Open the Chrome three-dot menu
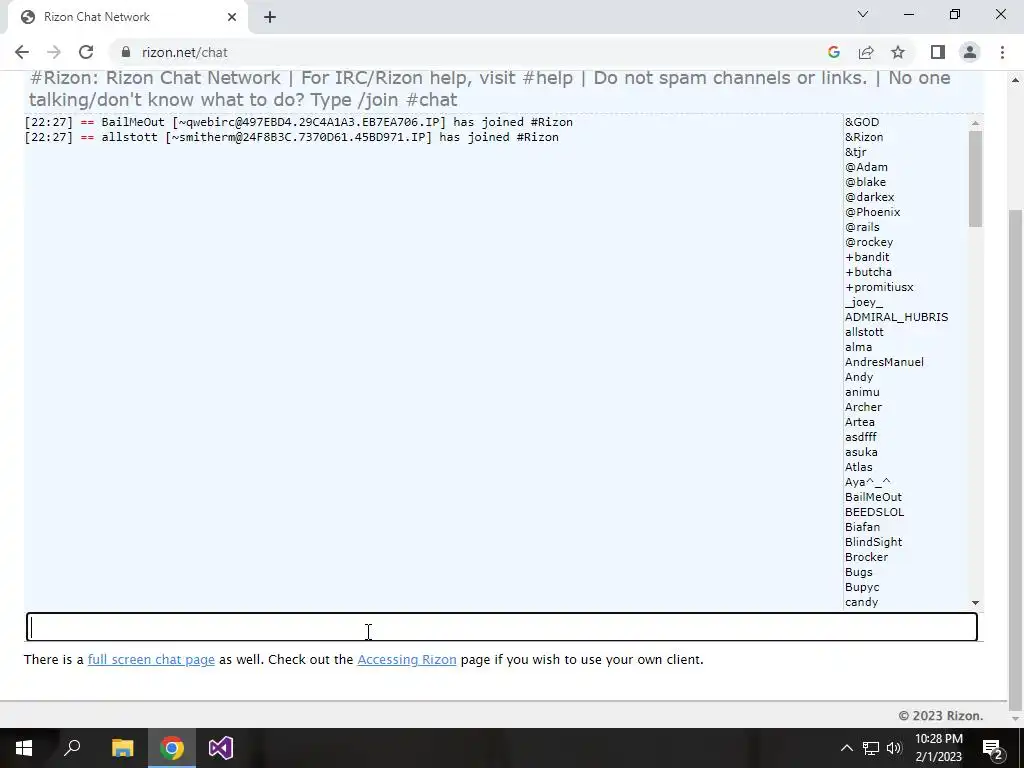 [1002, 52]
